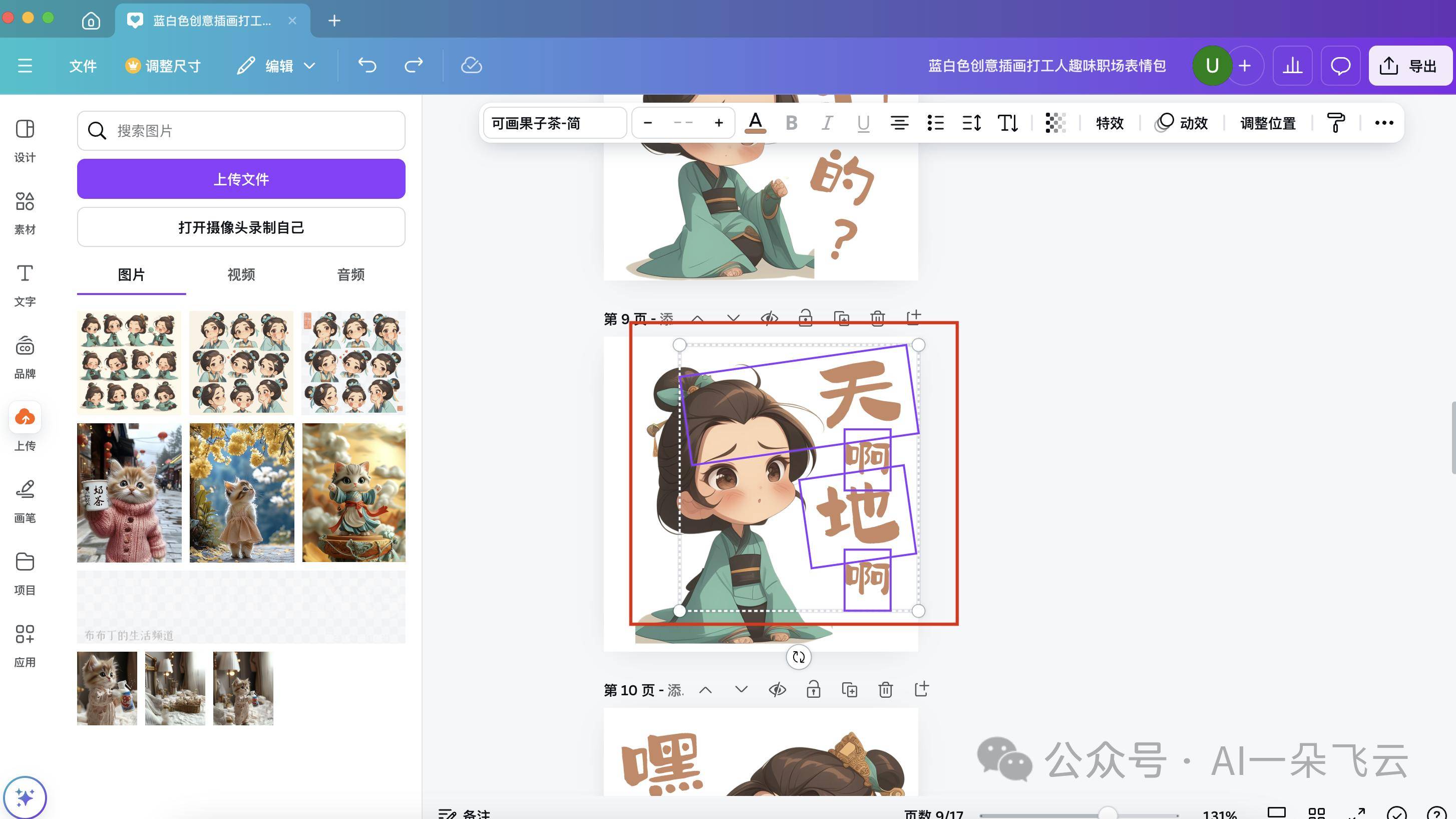
Task: Open the 文字 panel in the sidebar
Action: (25, 283)
